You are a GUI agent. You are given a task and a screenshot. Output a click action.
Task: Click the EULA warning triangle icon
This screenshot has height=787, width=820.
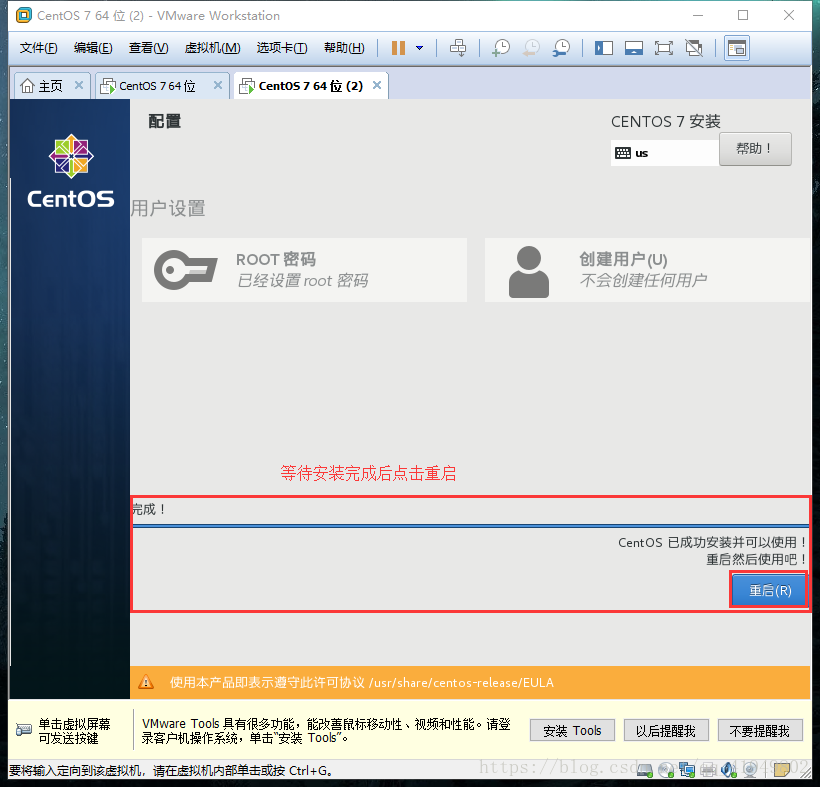click(146, 682)
